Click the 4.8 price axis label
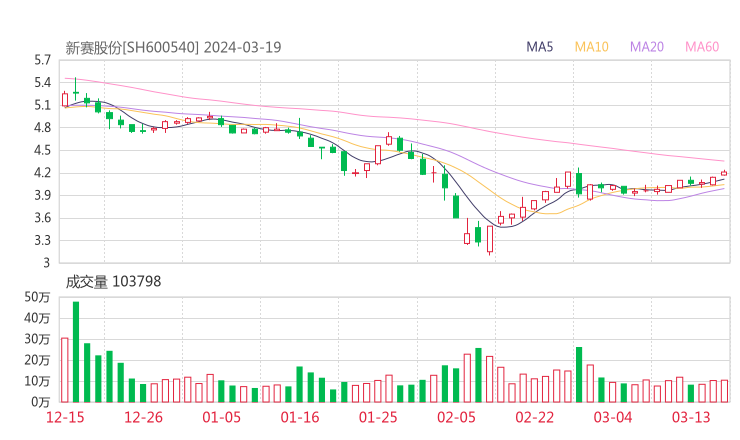 tap(42, 127)
